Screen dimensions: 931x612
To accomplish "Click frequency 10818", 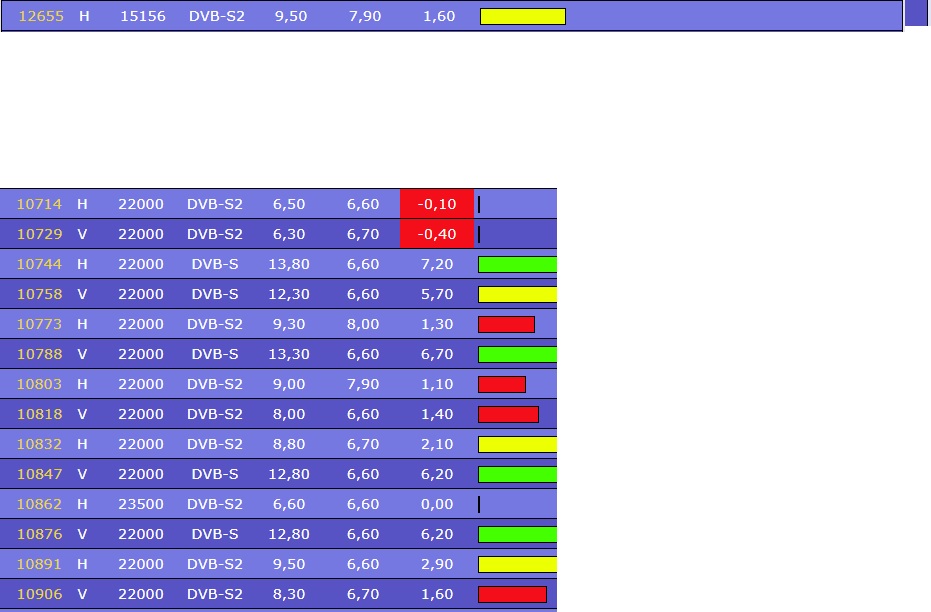I will (x=39, y=414).
